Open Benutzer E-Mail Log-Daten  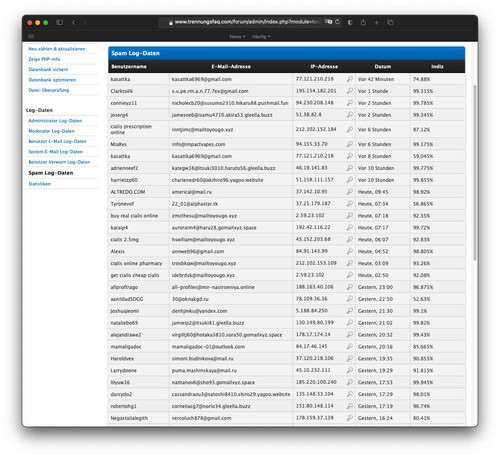[x=57, y=141]
